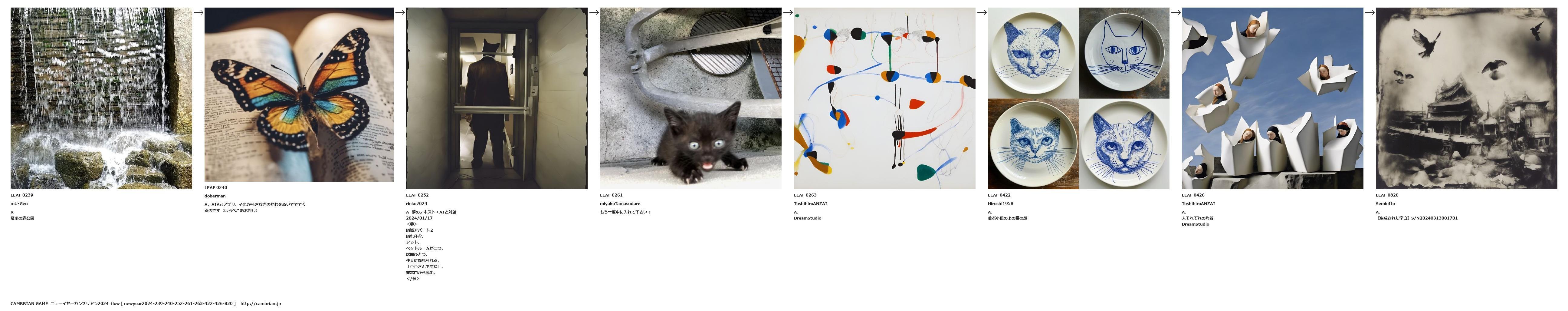1568x311 pixels.
Task: Open the black kitten photo
Action: click(690, 98)
